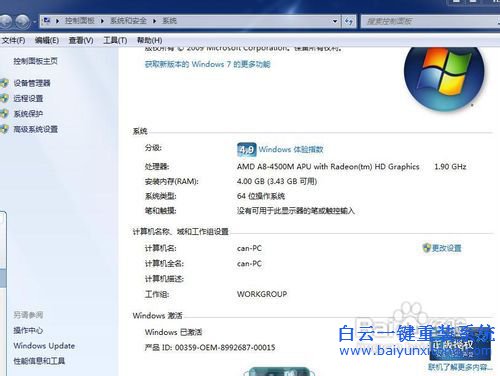Open the 查看(V) menu
Image resolution: width=500 pixels, height=376 pixels.
(81, 40)
